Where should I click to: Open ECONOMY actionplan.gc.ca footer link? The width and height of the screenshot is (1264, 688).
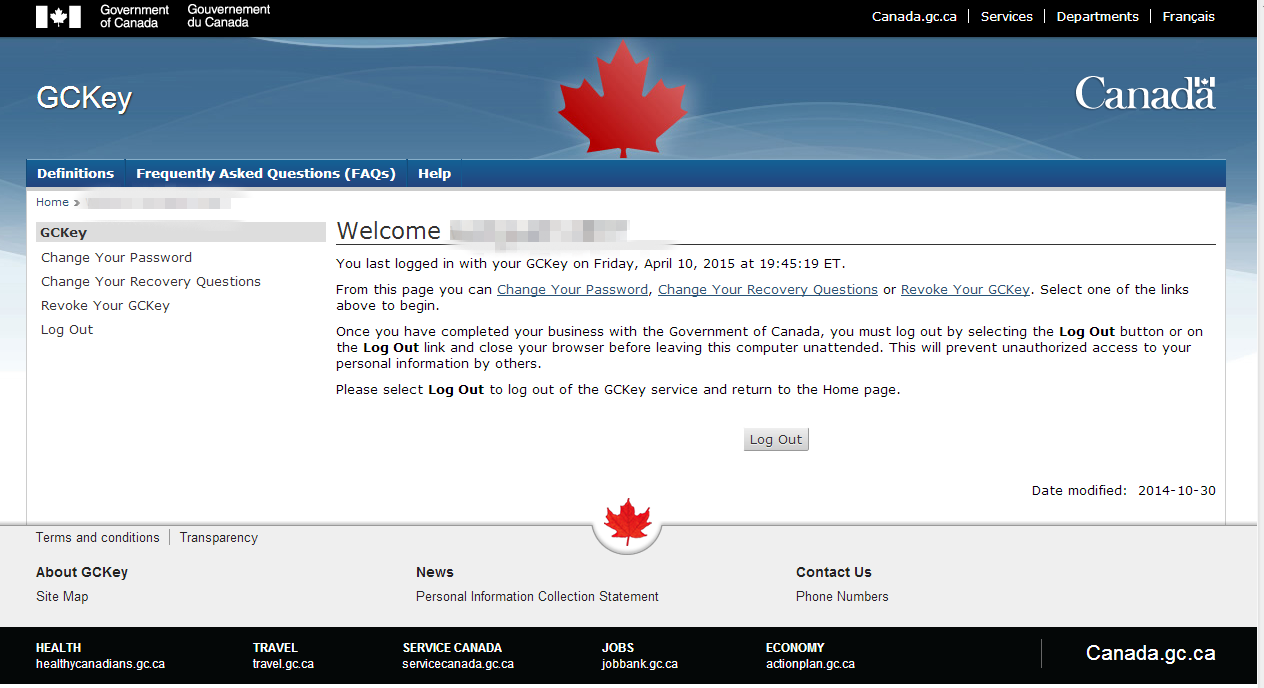coord(810,655)
